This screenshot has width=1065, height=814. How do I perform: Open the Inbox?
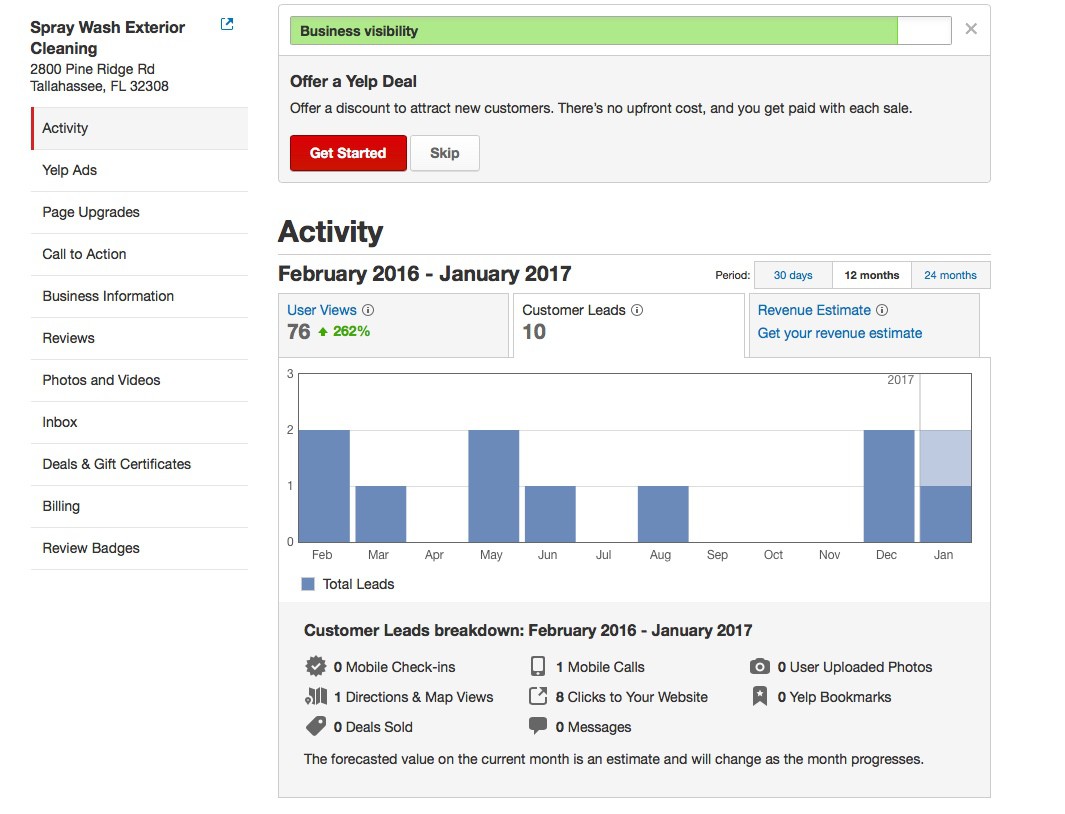139,423
